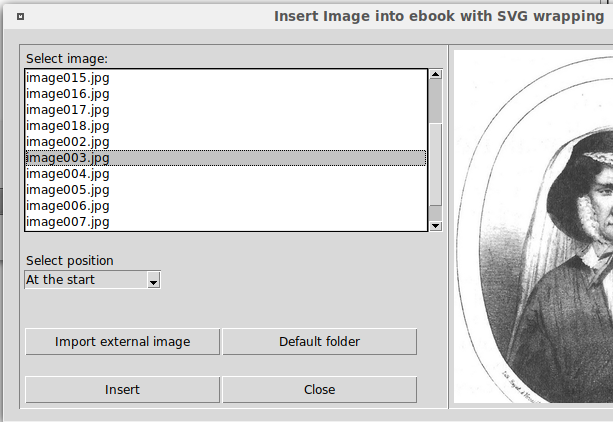Viewport: 613px width, 422px height.
Task: Select image002.jpg in the list
Action: tap(226, 142)
